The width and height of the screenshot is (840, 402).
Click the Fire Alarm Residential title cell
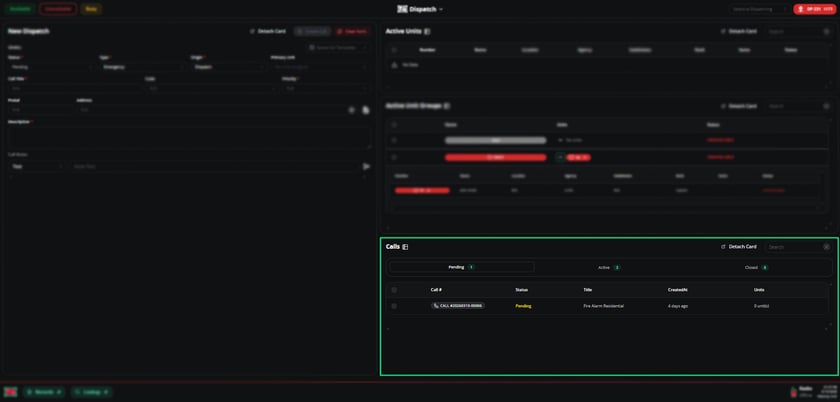[x=603, y=306]
